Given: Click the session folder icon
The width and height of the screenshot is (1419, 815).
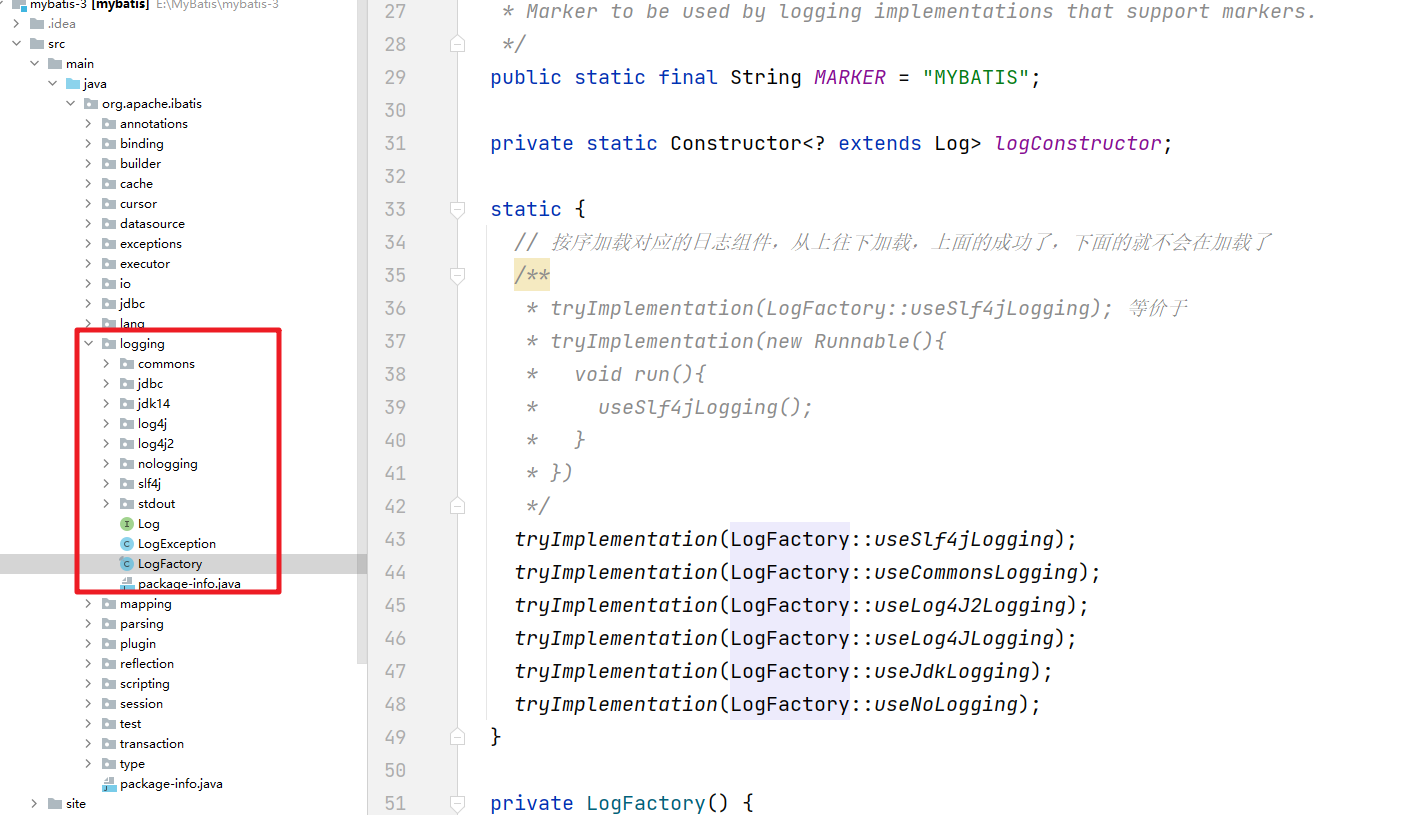Looking at the screenshot, I should click(x=109, y=704).
